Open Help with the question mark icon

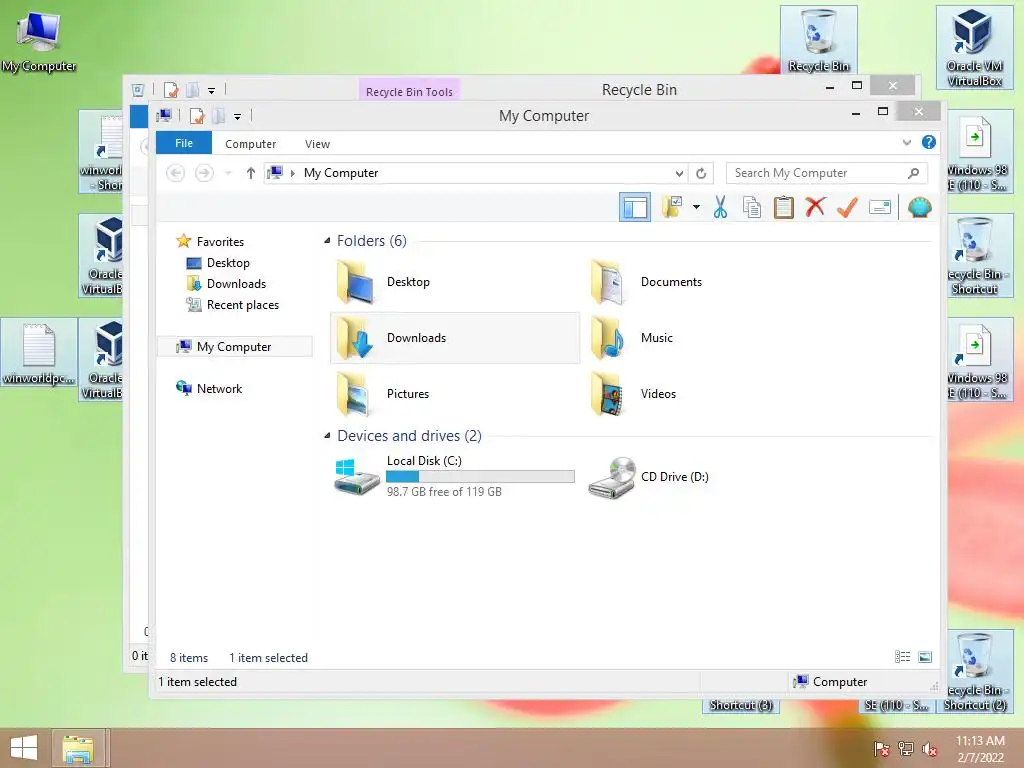point(929,142)
